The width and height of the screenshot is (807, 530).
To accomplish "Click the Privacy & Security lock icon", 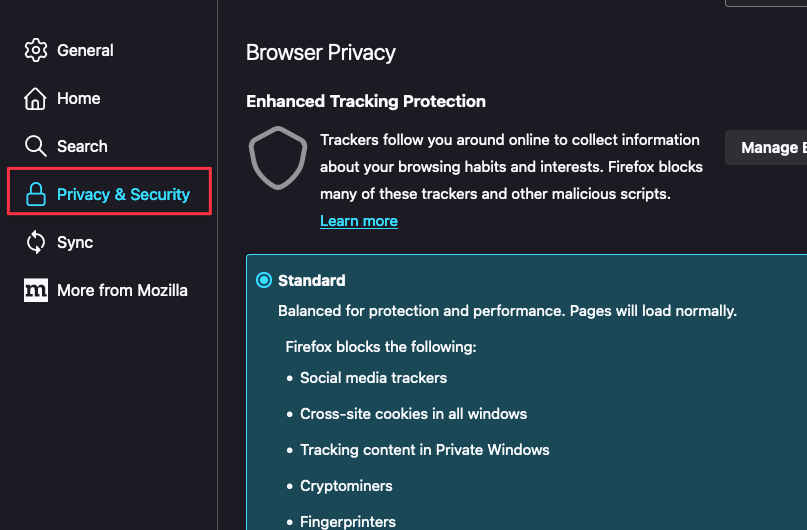I will 36,194.
